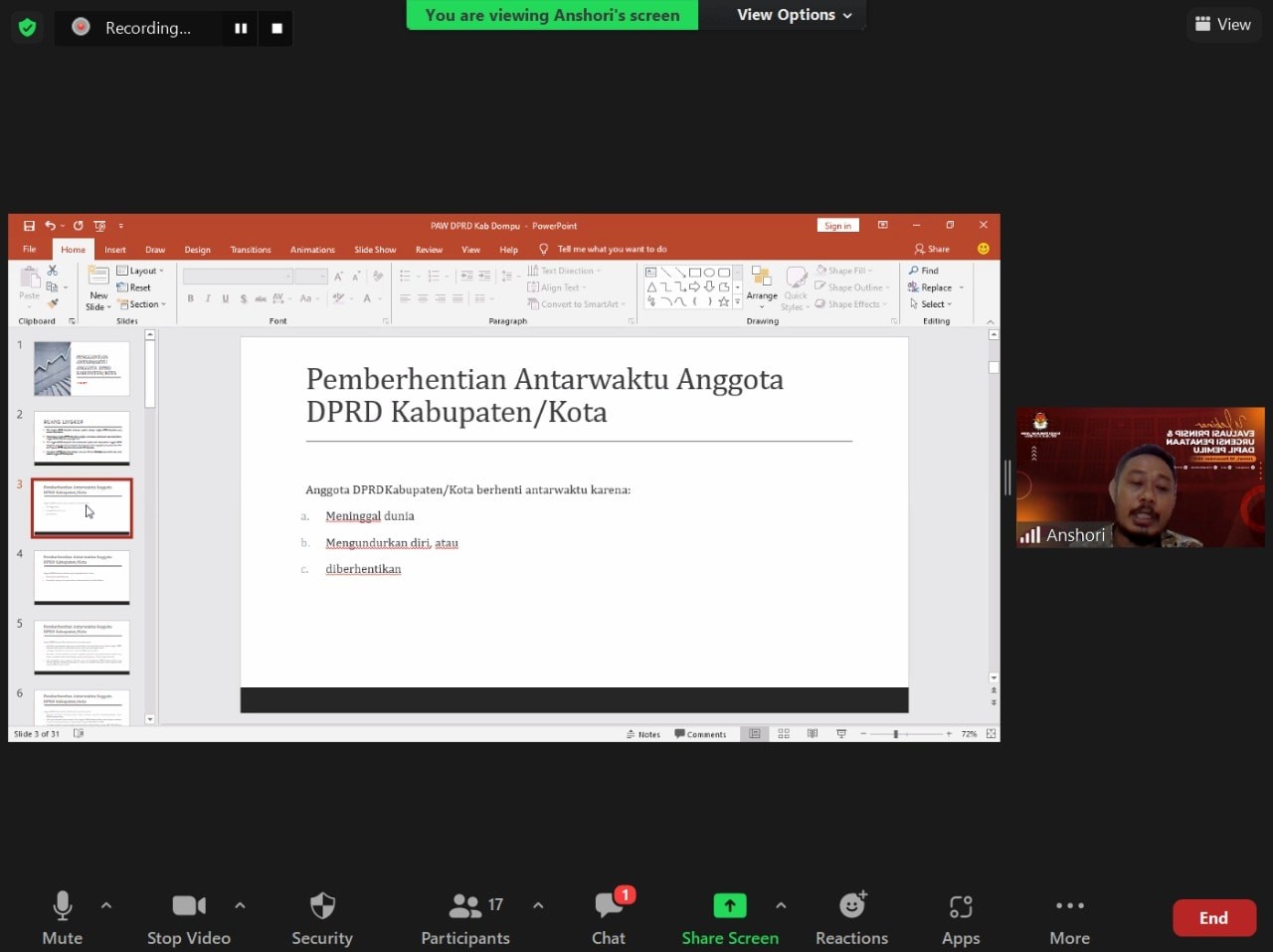
Task: Open the Participants list
Action: coord(465,918)
